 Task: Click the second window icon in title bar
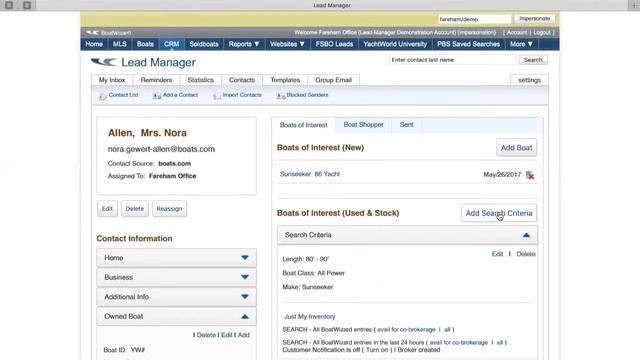(x=27, y=5)
